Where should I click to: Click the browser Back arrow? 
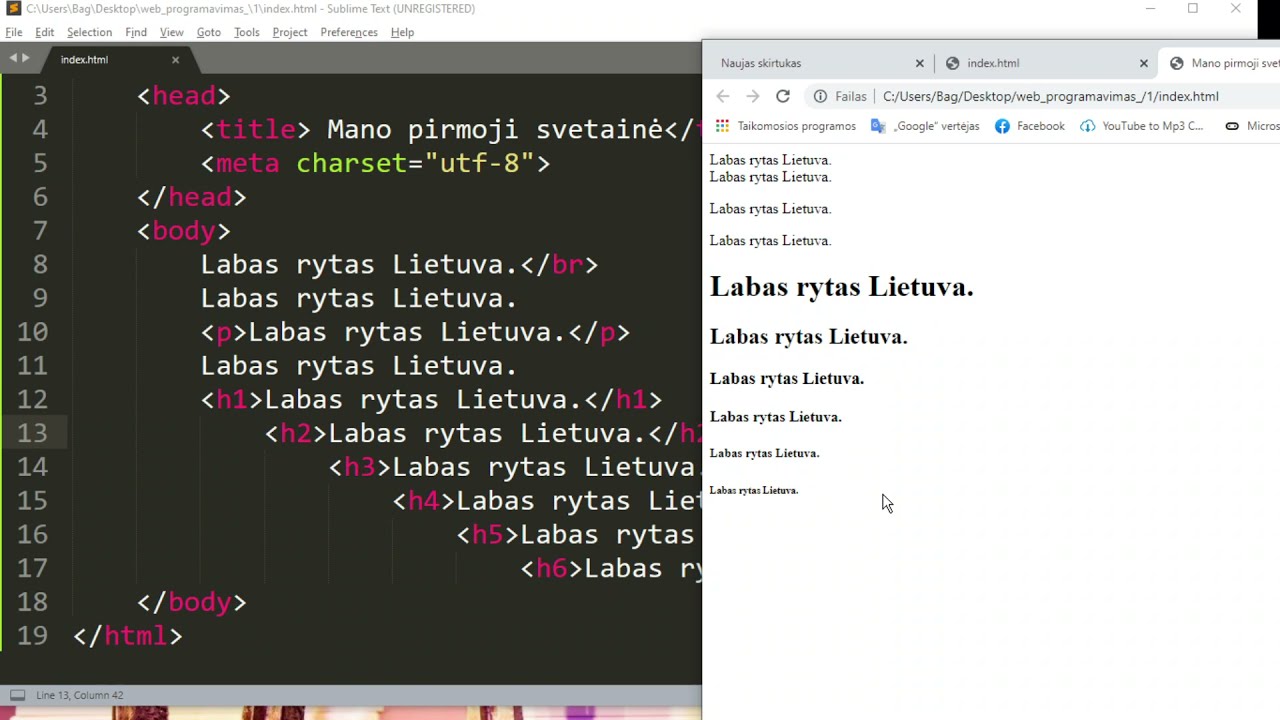(723, 96)
